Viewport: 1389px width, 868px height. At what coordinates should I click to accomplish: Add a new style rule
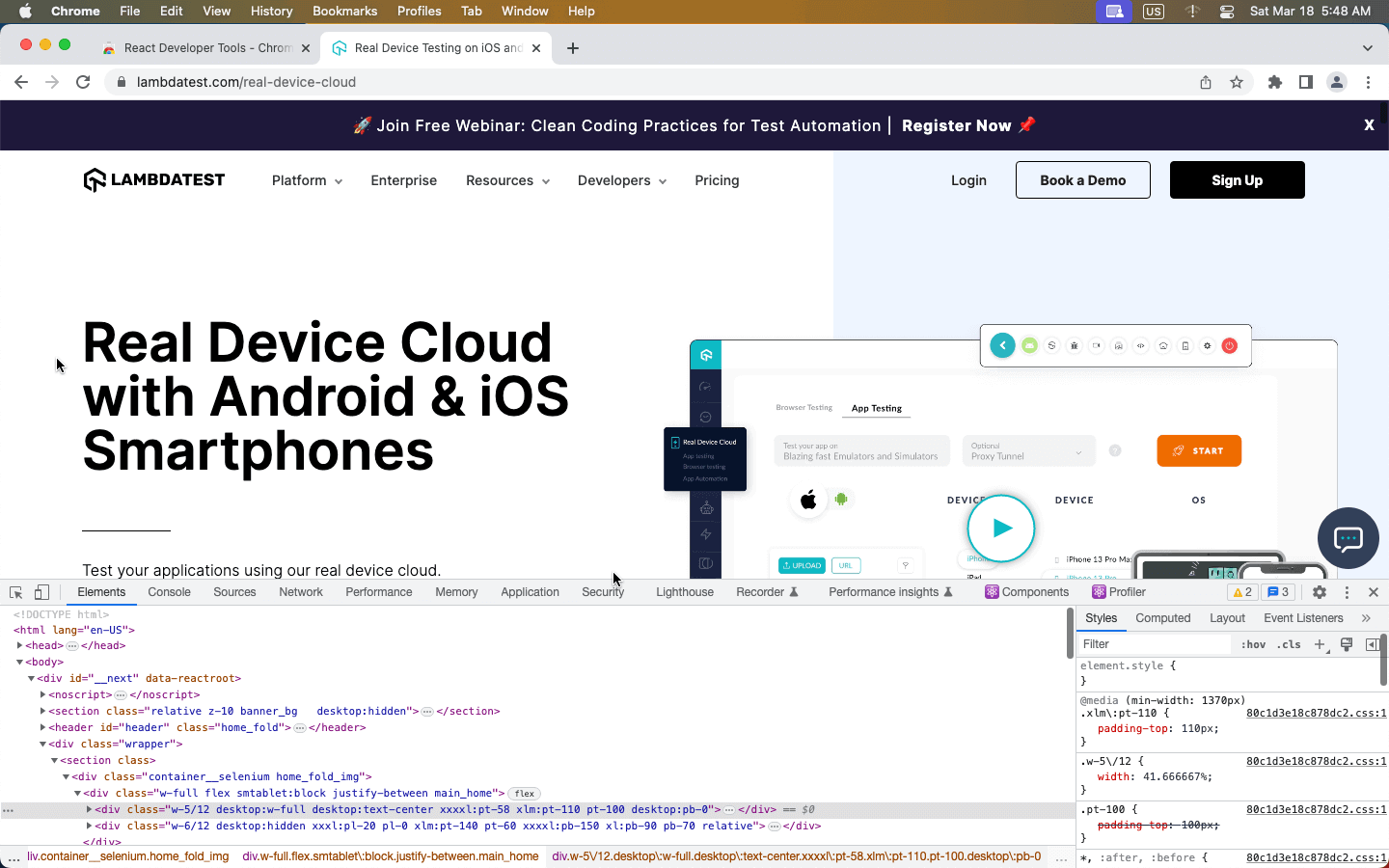1320,644
